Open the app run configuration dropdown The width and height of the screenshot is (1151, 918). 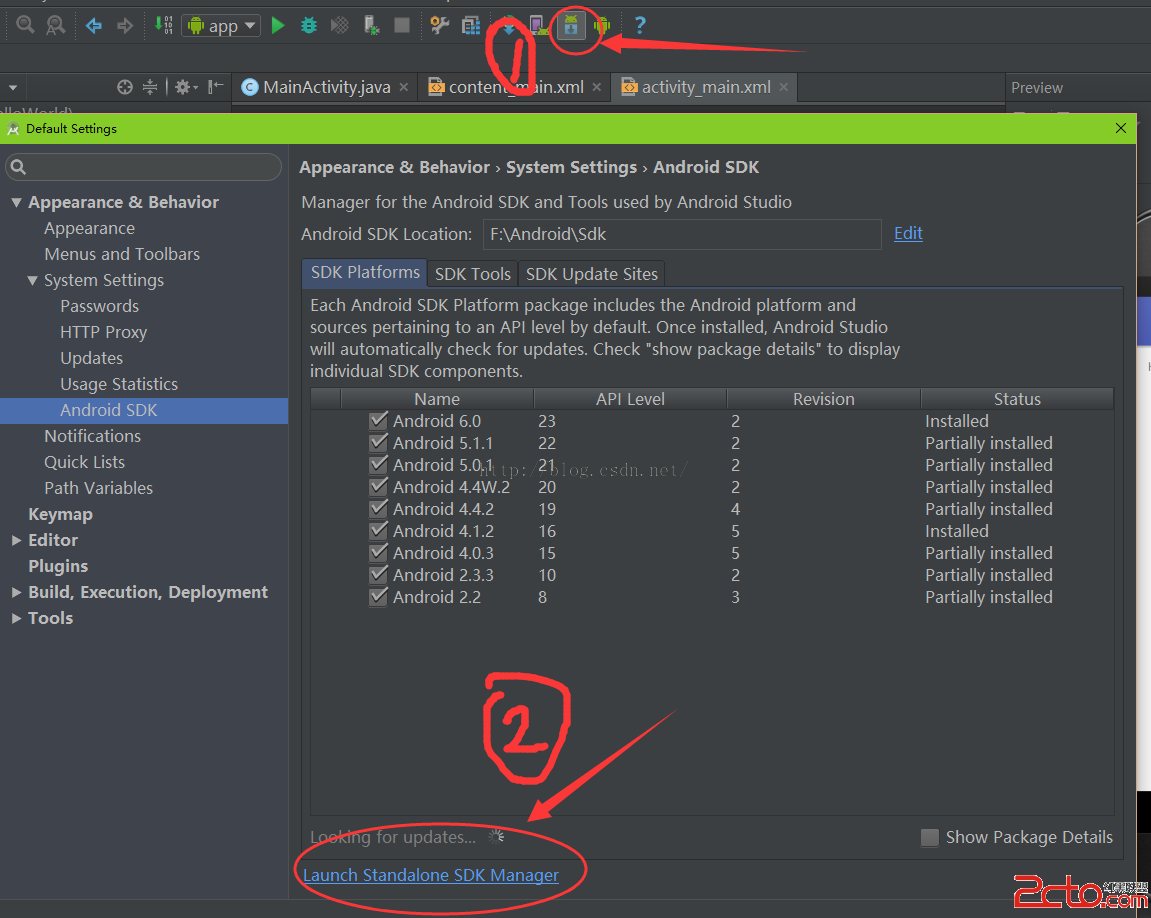(221, 26)
